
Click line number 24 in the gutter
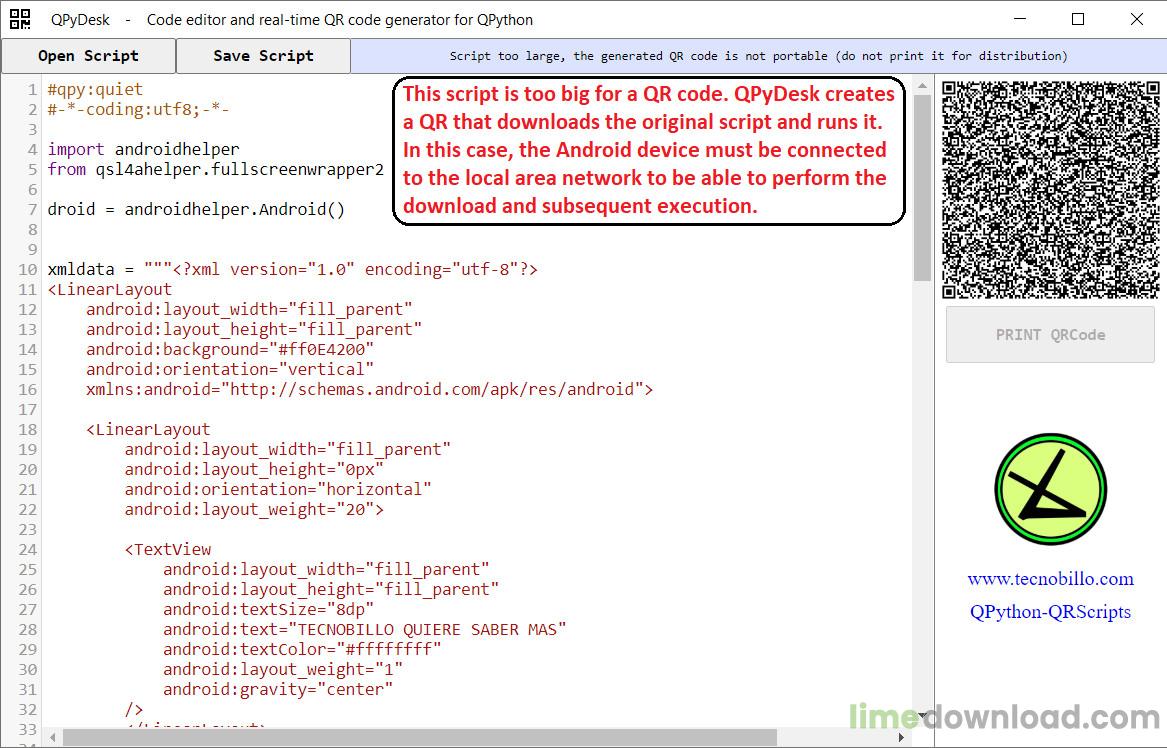click(28, 549)
